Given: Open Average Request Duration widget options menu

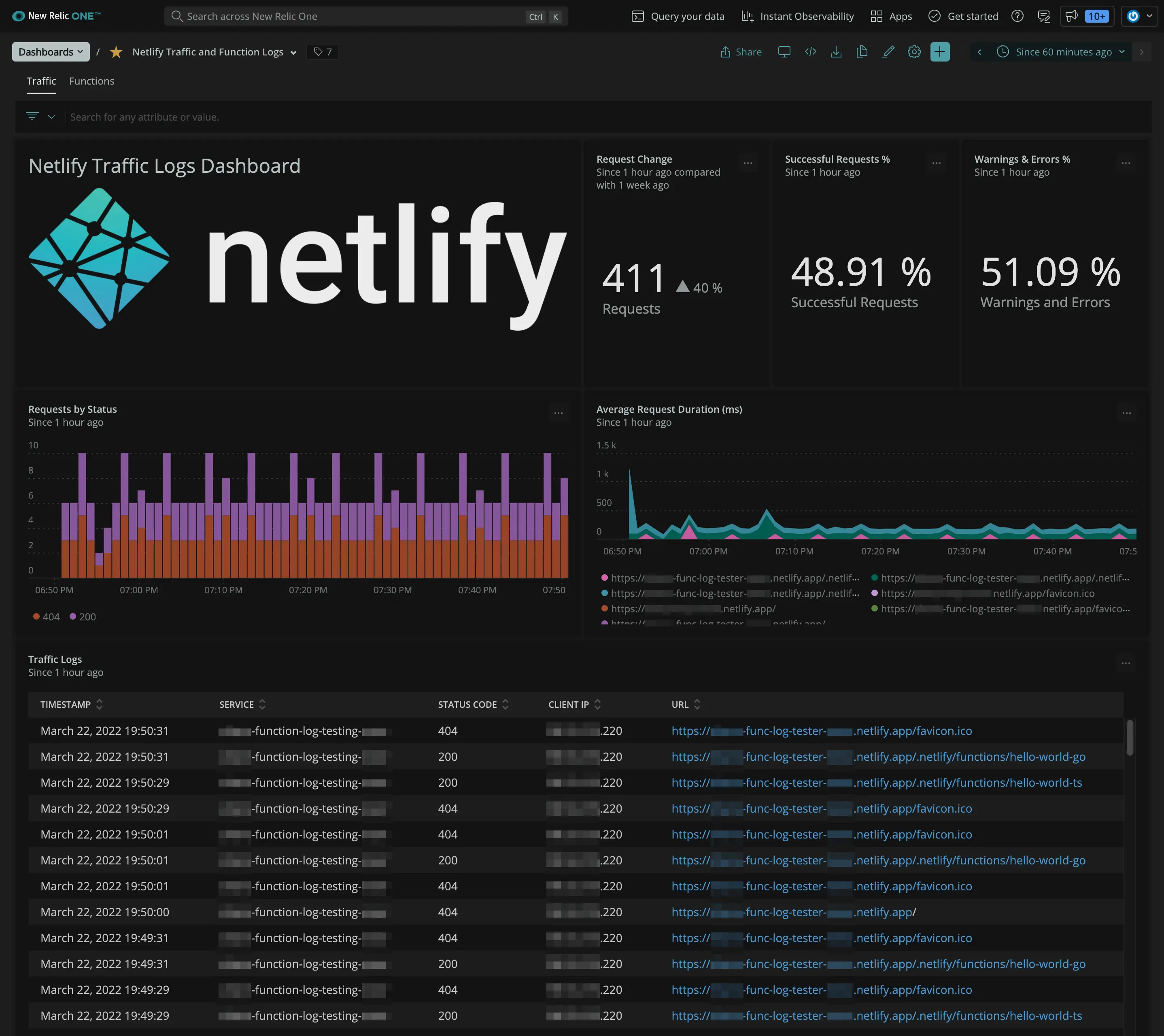Looking at the screenshot, I should point(1126,413).
